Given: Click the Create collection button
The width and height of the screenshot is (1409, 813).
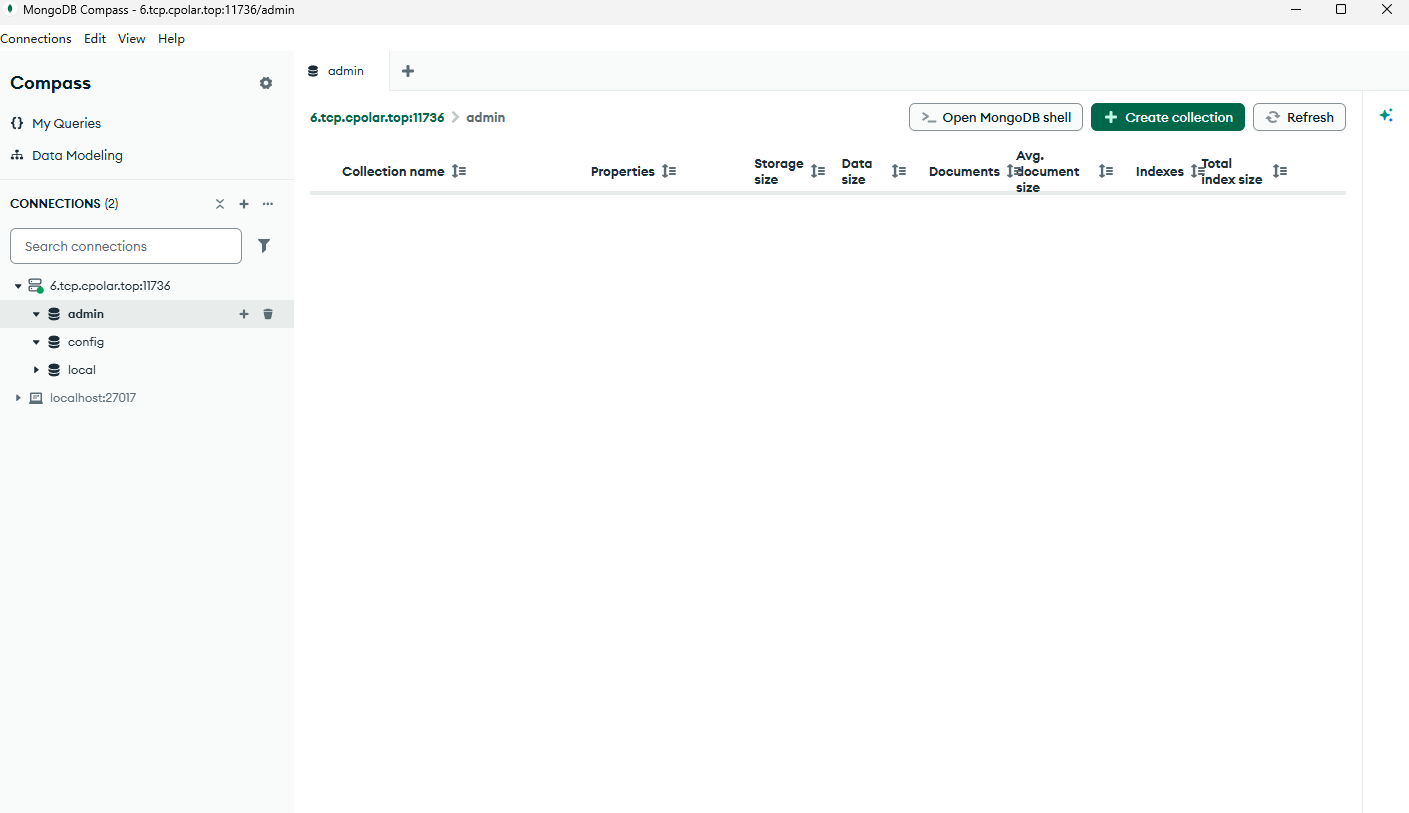Looking at the screenshot, I should pos(1167,117).
